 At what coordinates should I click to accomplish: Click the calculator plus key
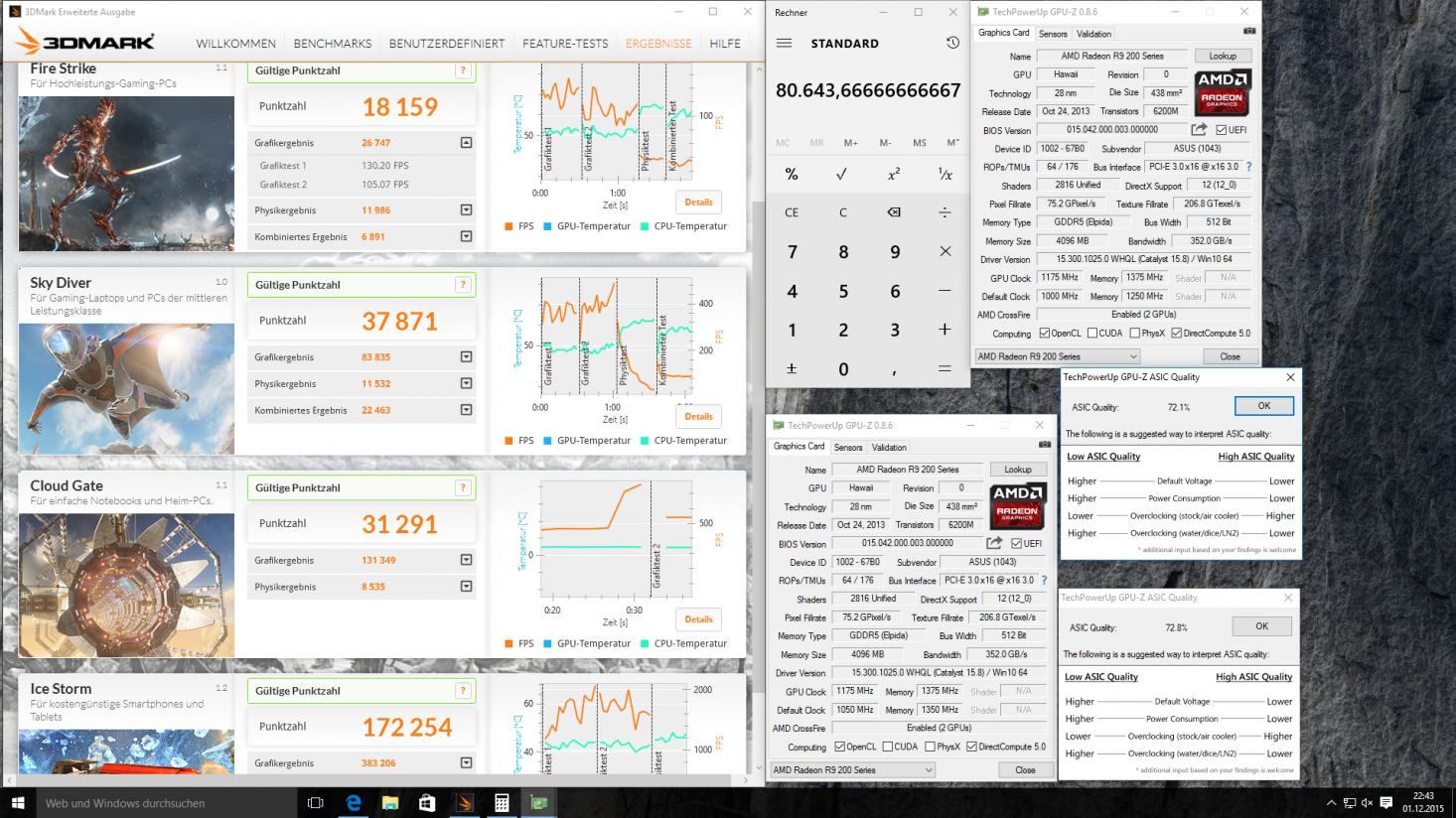[x=945, y=330]
